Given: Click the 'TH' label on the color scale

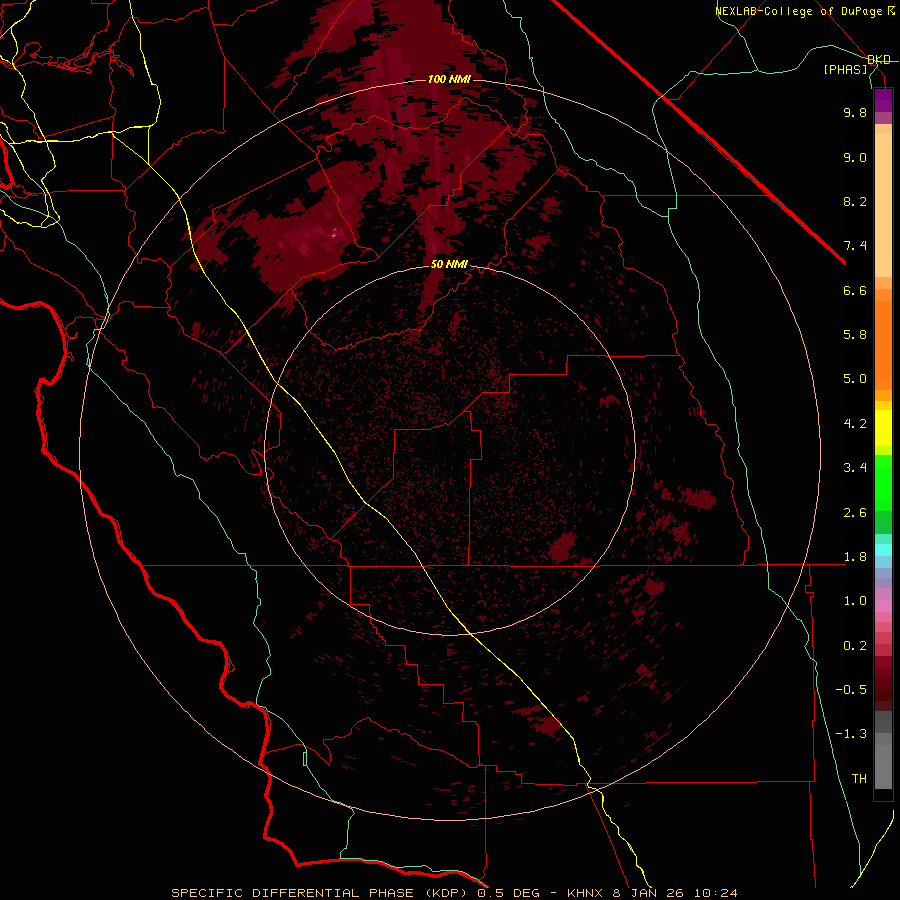Looking at the screenshot, I should pos(859,779).
